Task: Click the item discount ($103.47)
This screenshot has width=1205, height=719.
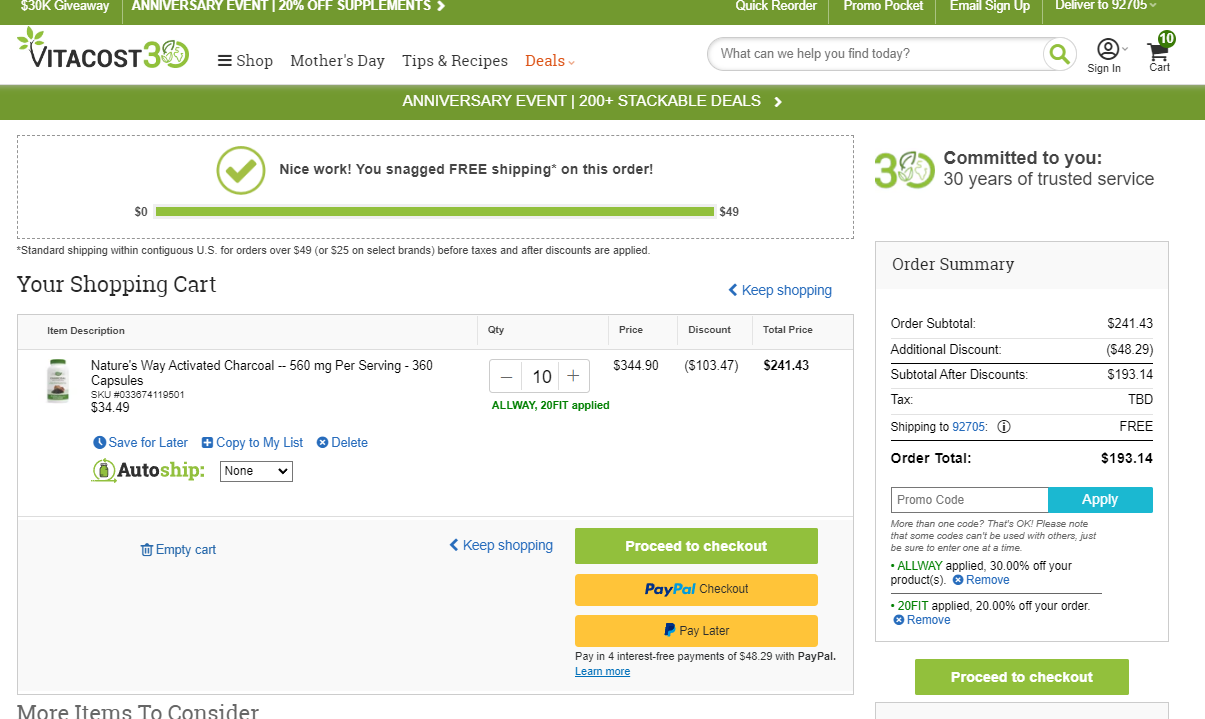Action: (x=711, y=366)
